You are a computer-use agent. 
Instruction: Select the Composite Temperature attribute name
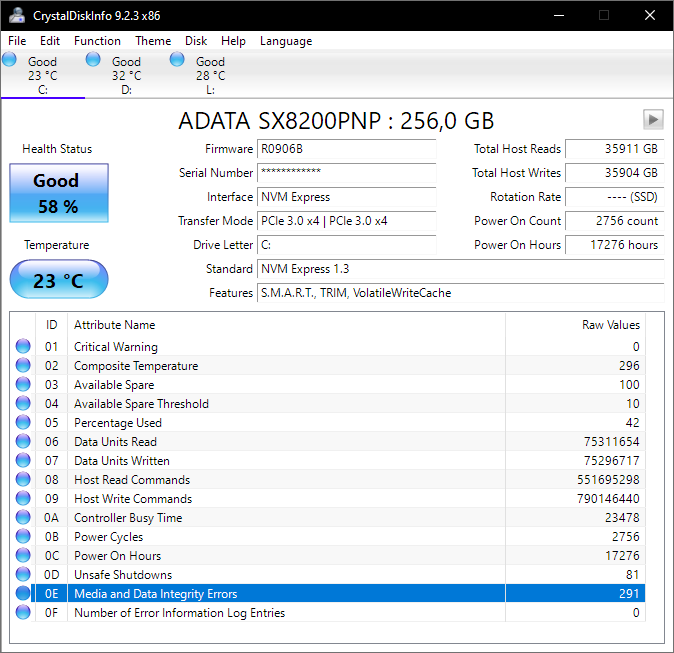(x=136, y=366)
